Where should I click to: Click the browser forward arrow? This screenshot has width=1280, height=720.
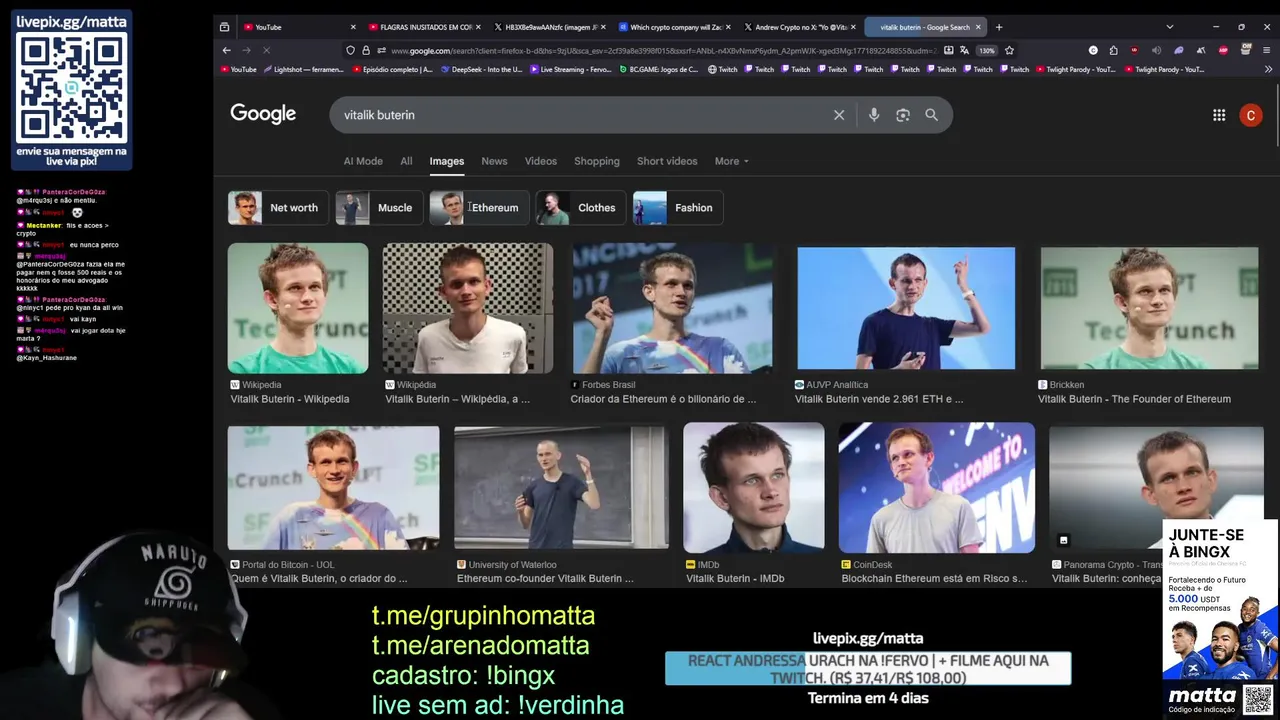pos(246,50)
